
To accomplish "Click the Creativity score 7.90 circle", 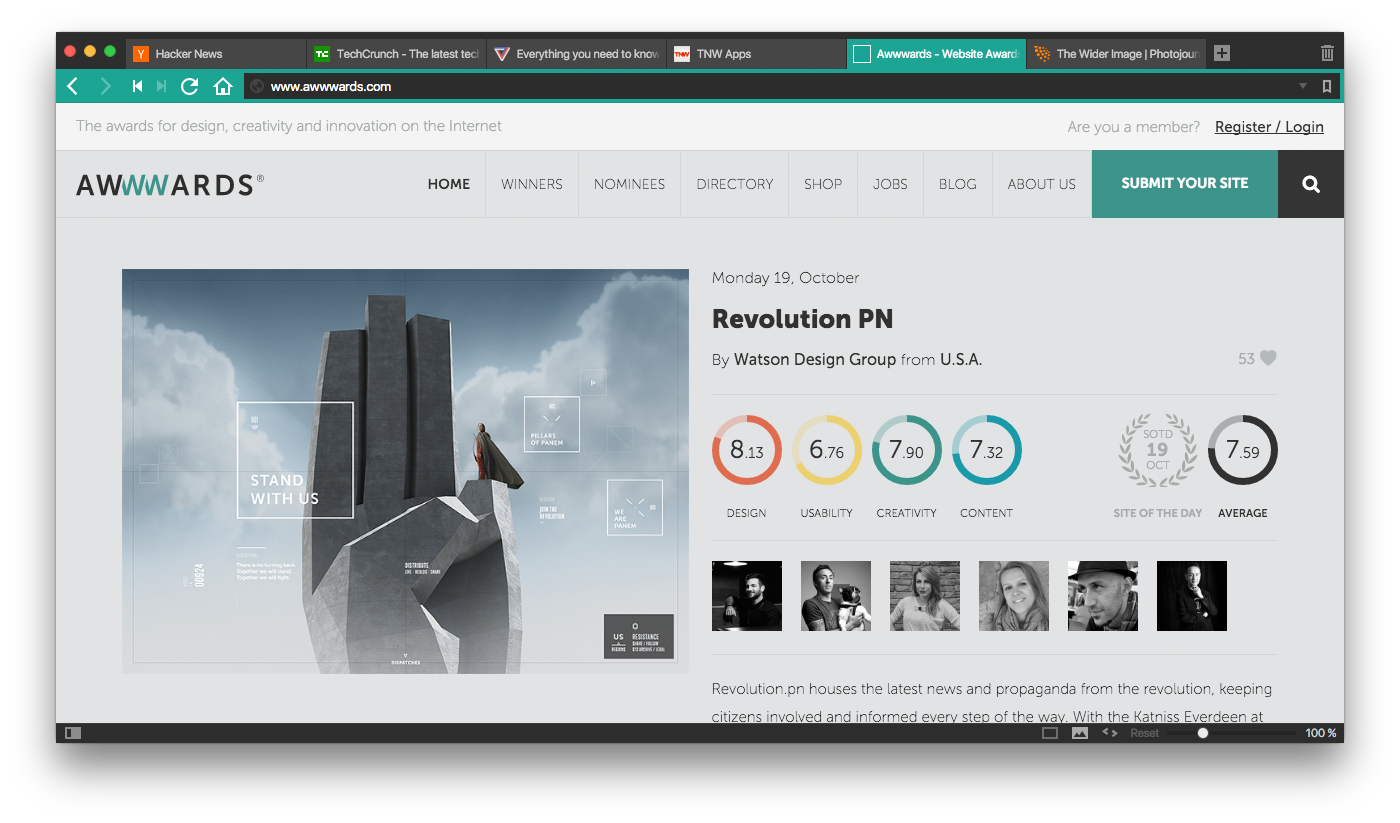I will coord(907,450).
